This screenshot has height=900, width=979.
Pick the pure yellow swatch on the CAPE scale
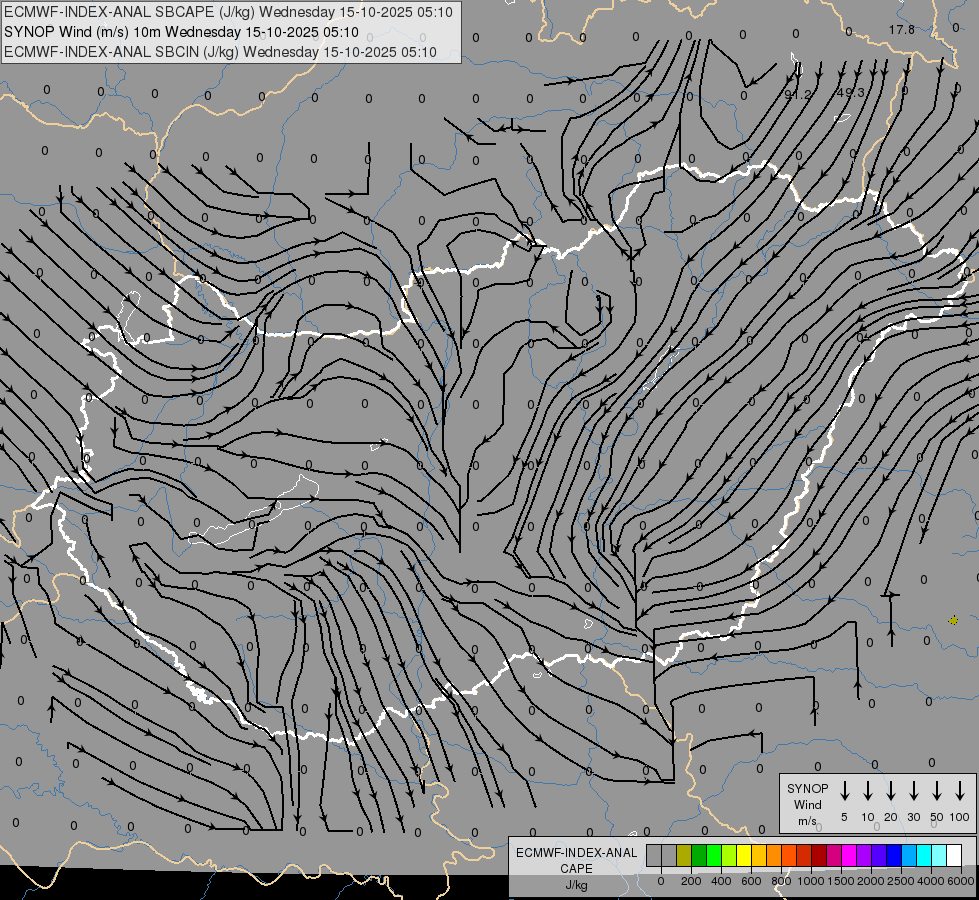coord(744,855)
